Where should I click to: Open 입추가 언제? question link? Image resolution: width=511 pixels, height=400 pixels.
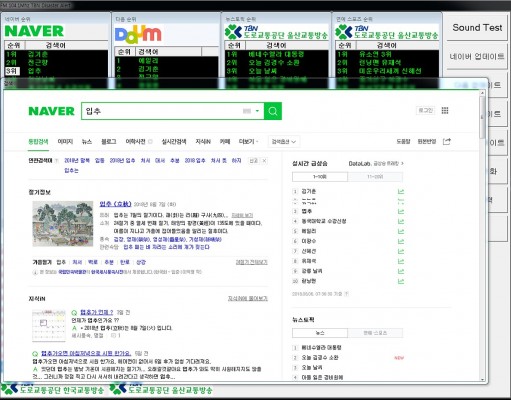click(x=97, y=312)
